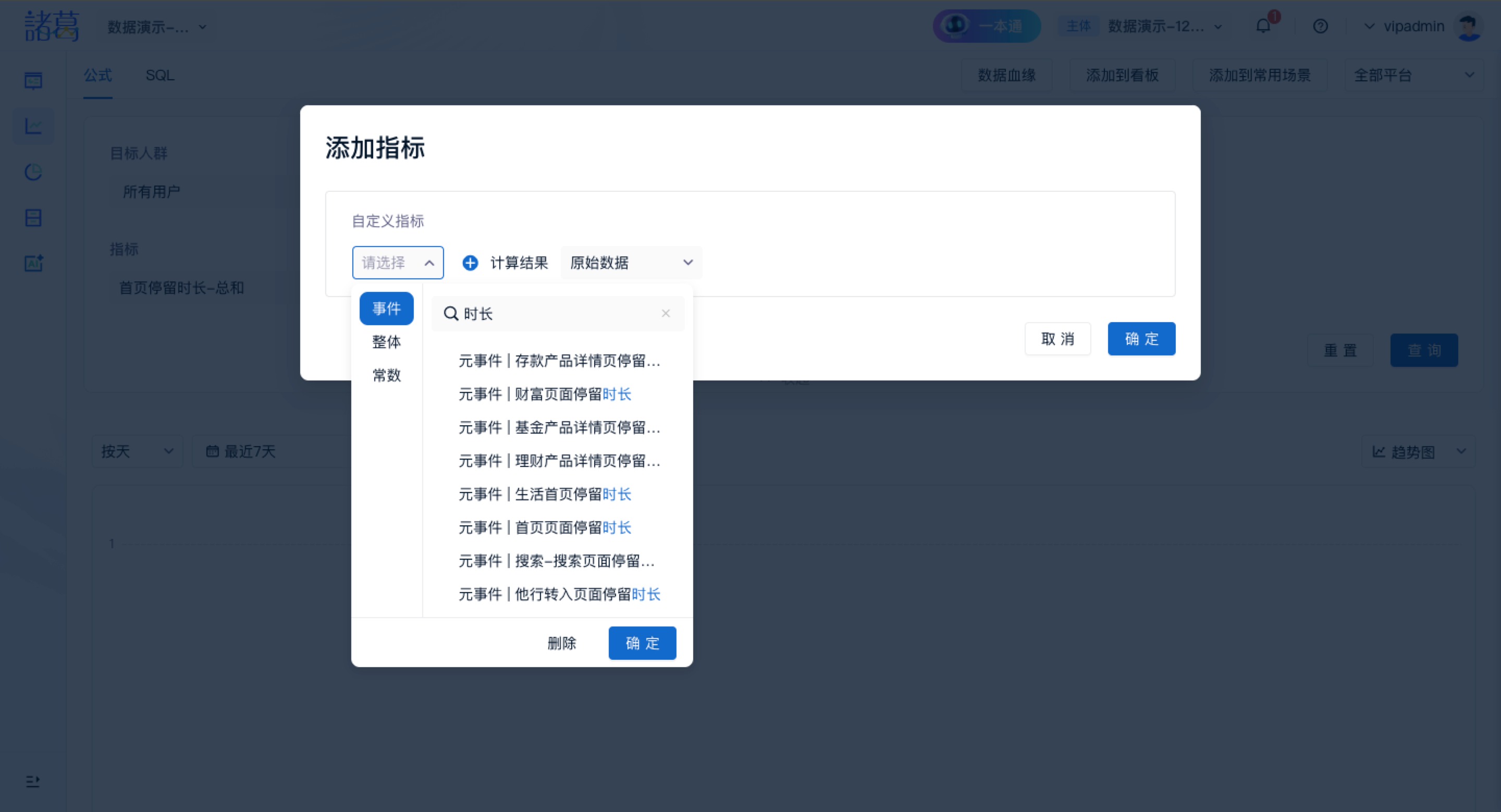Expand the 原始数据 dropdown
Viewport: 1501px width, 812px height.
point(631,263)
